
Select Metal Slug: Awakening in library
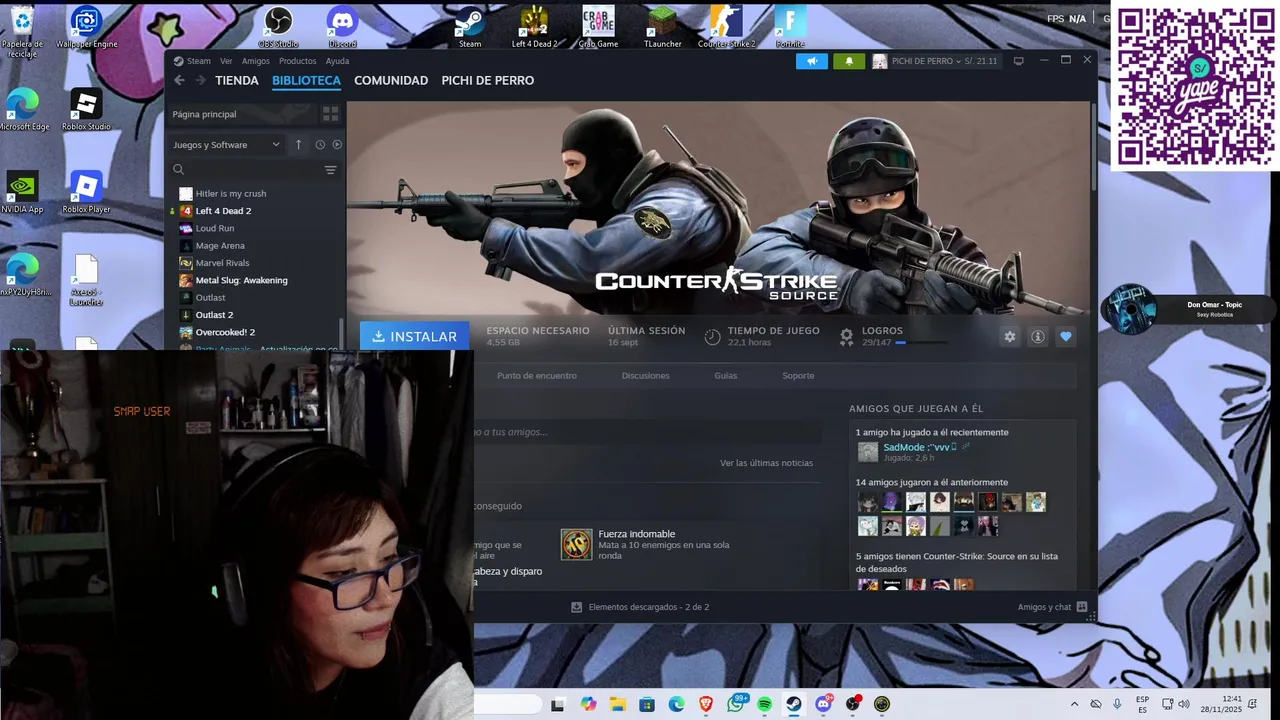point(241,280)
